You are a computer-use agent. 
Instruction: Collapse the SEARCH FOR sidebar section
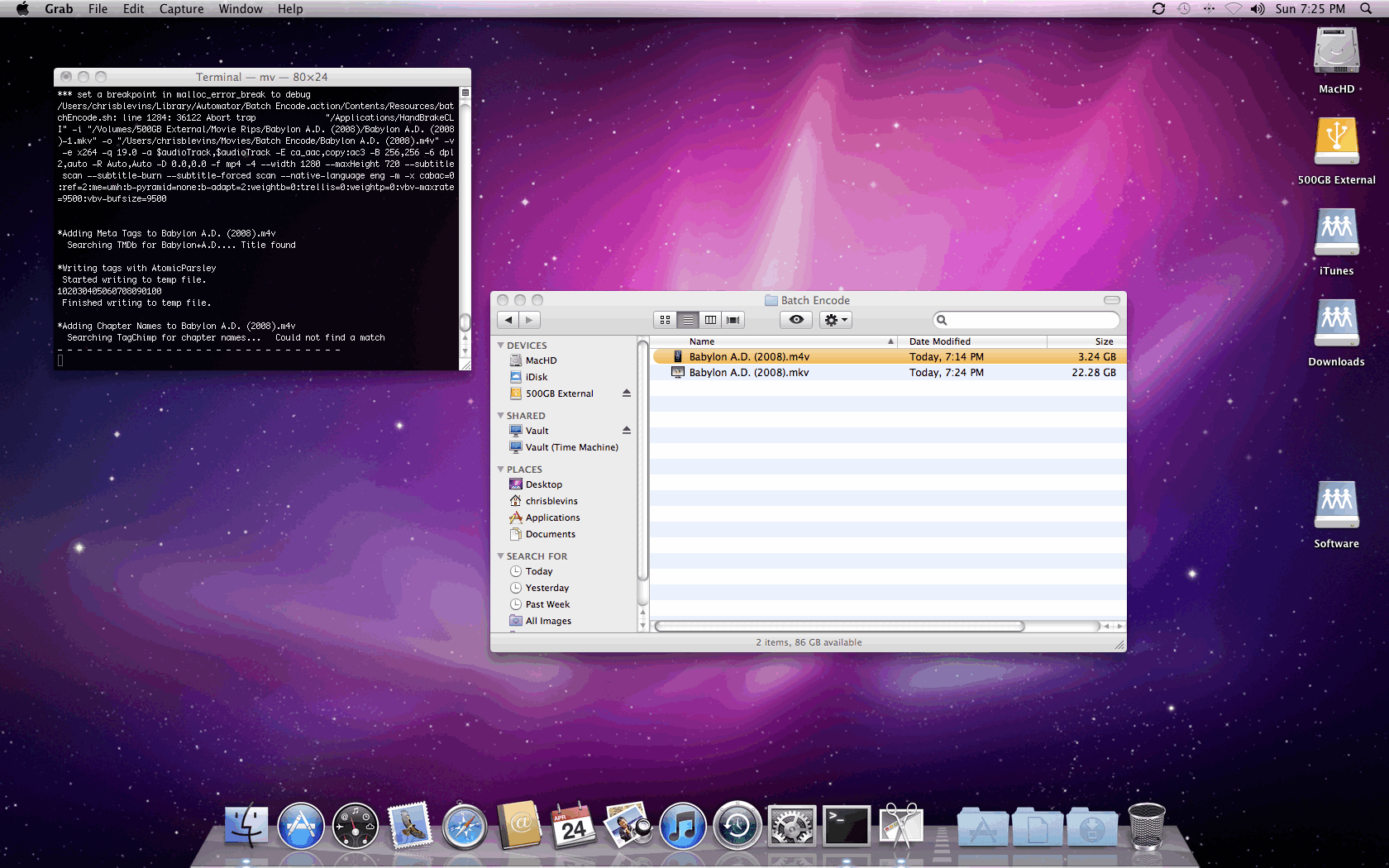tap(501, 556)
